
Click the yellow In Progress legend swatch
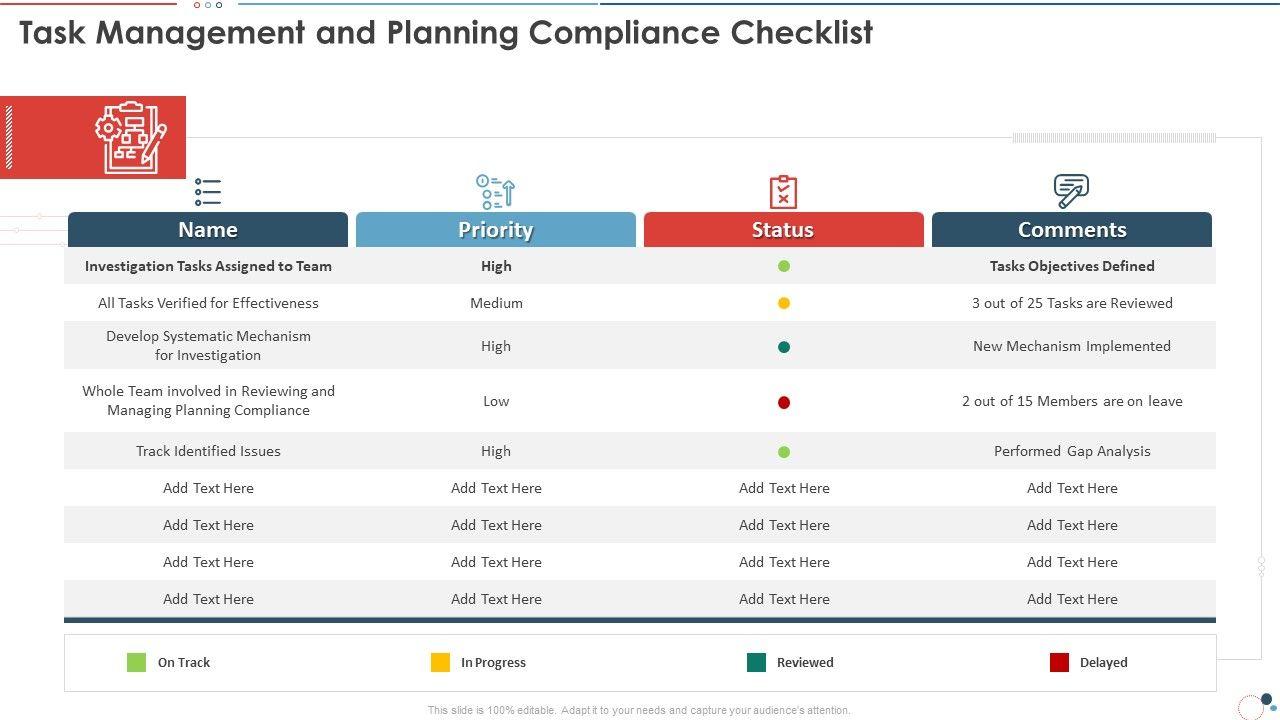[440, 662]
